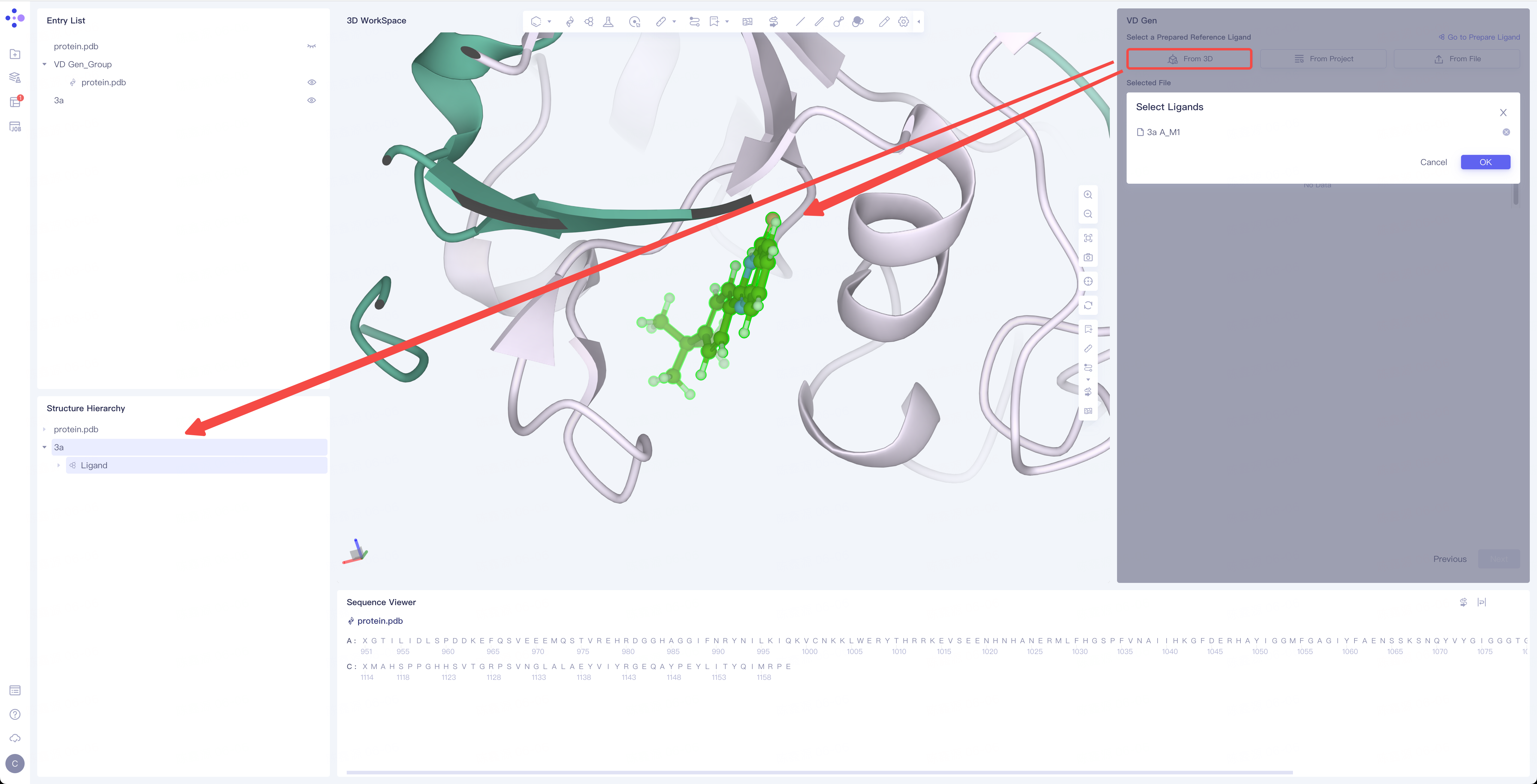Expand protein.pdb in Structure Hierarchy

(x=44, y=429)
